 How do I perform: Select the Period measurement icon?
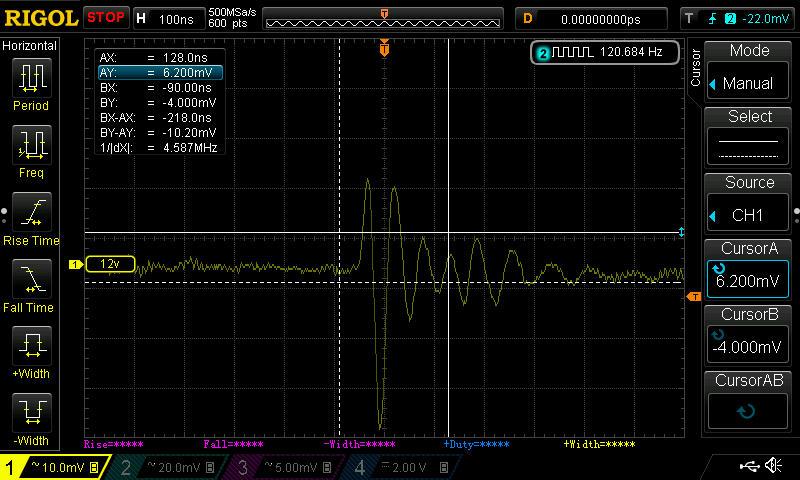point(31,78)
